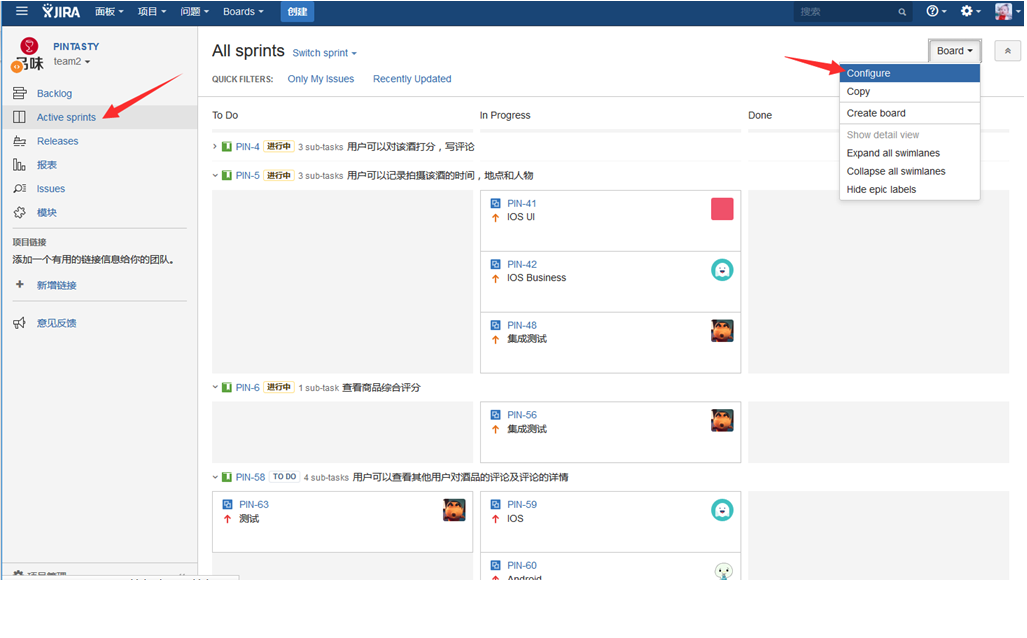Open the settings gear menu
1027x638 pixels.
pyautogui.click(x=967, y=12)
